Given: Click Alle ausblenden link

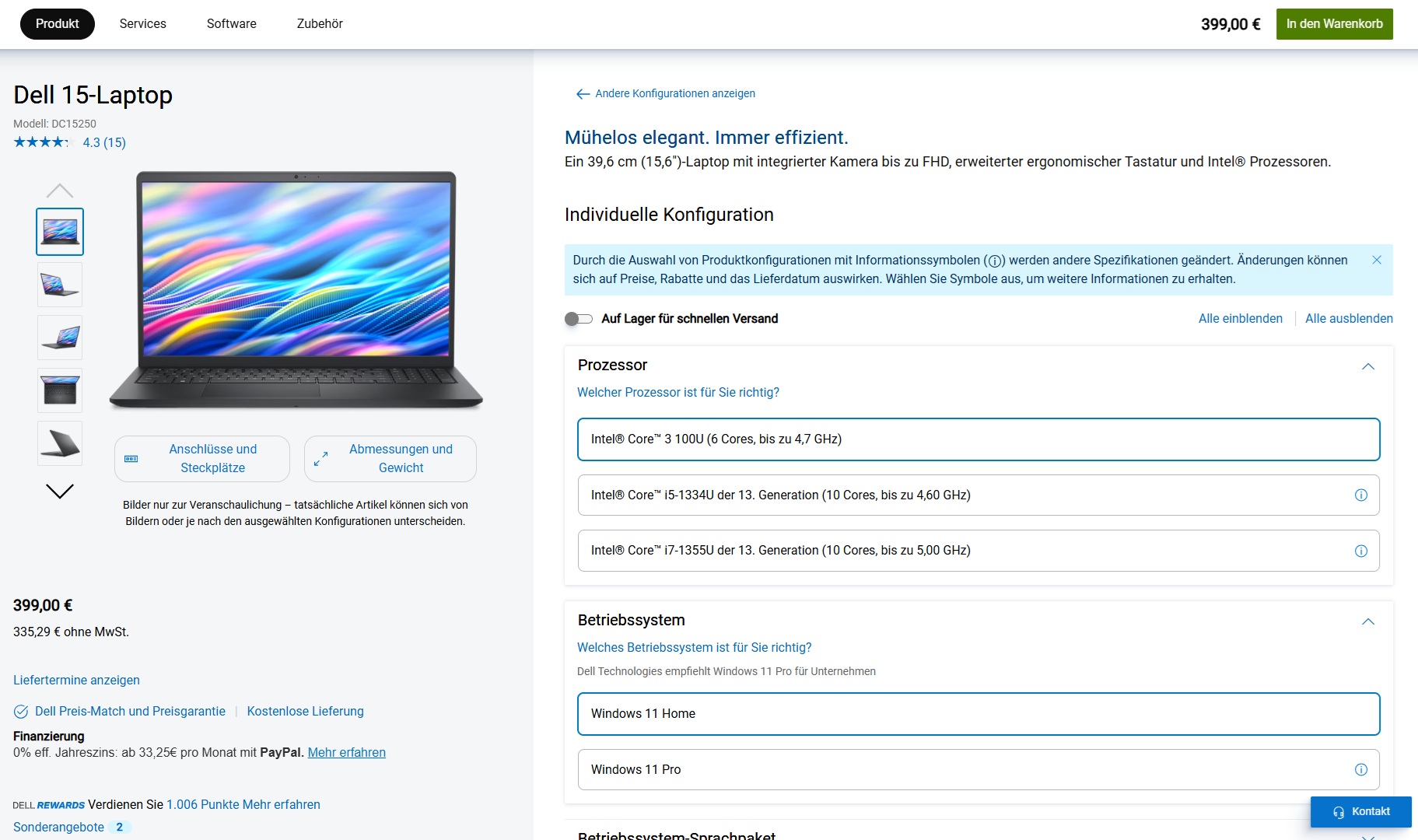Looking at the screenshot, I should click(1349, 319).
